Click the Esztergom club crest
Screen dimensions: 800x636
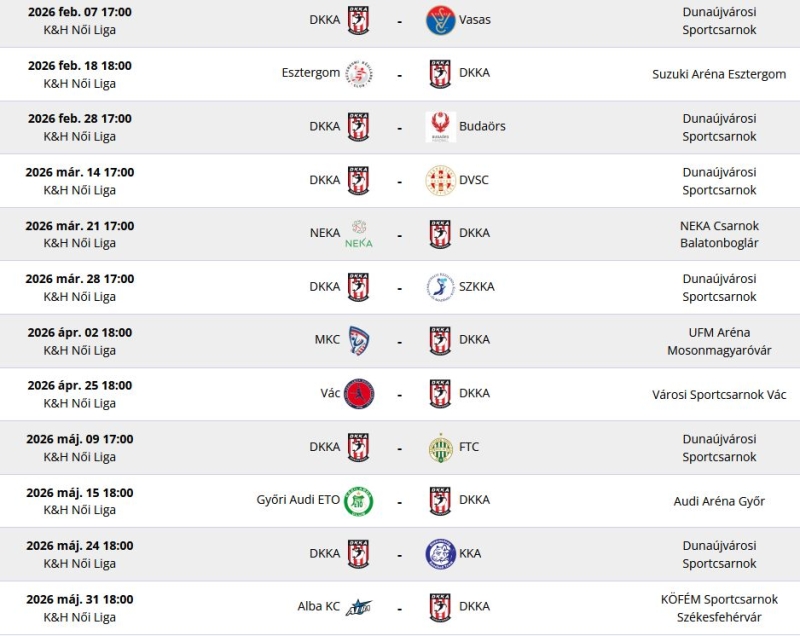pos(359,74)
